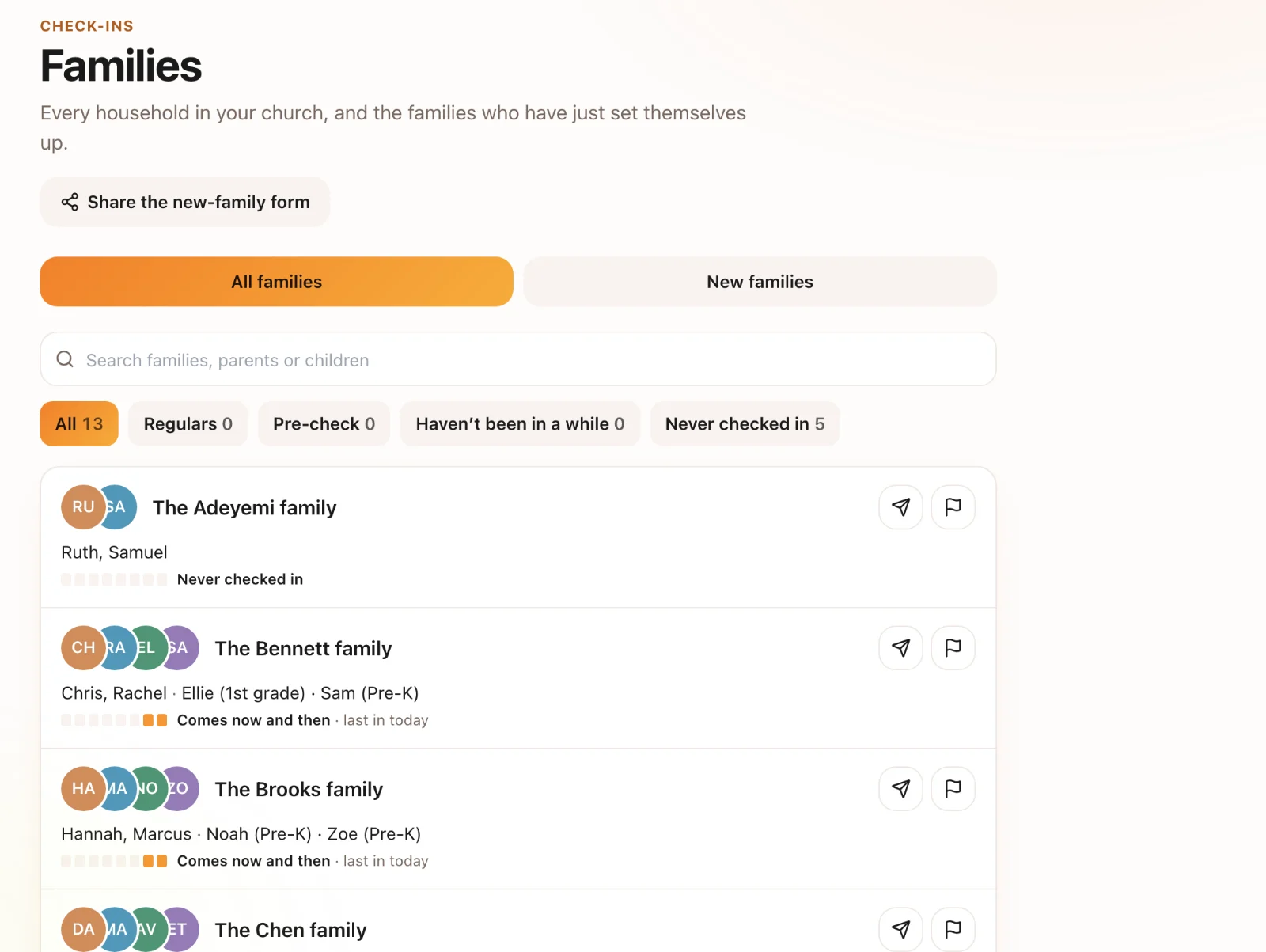Click the attendance bar for the Bennett family
This screenshot has width=1266, height=952.
[114, 720]
